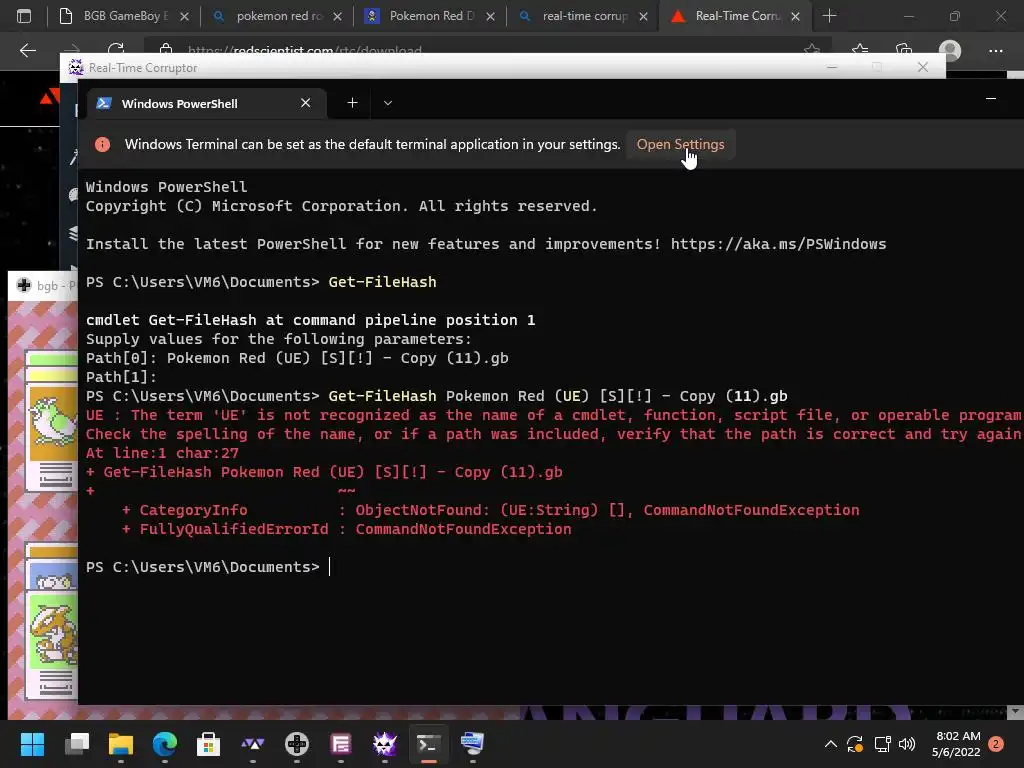Switch to the pokemon red search tab

278,16
